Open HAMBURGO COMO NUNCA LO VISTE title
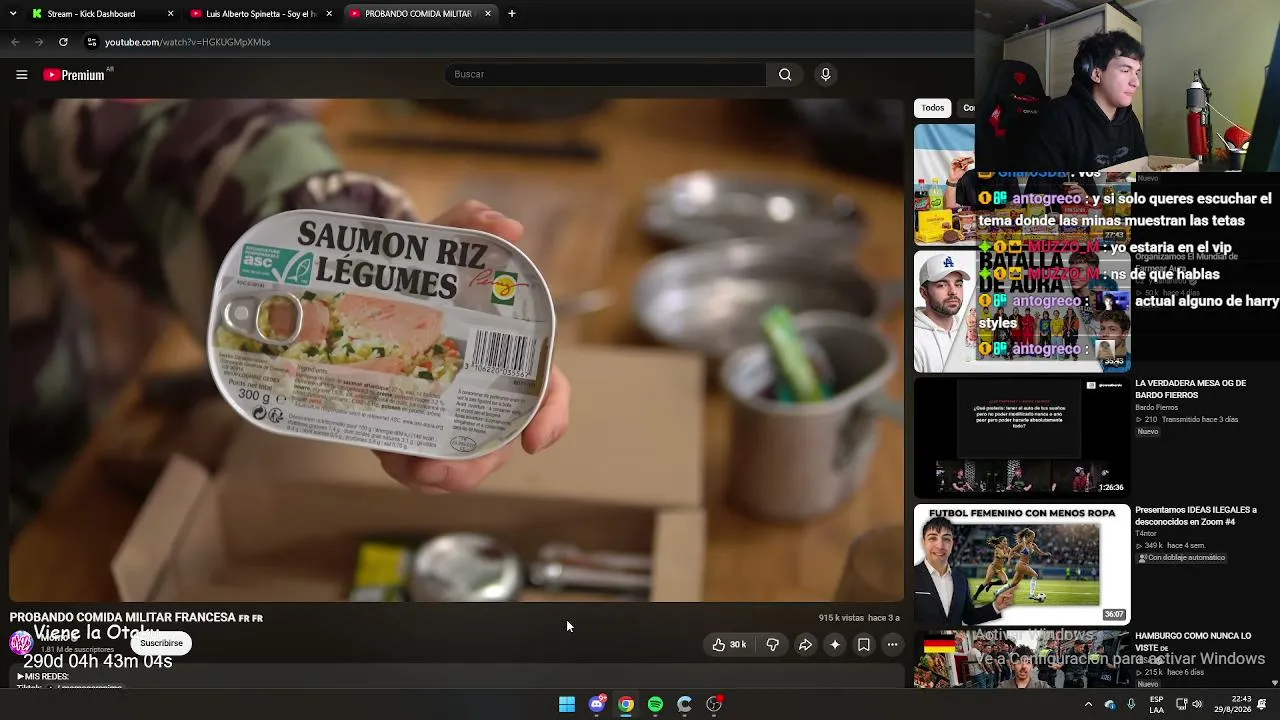Viewport: 1280px width, 720px height. click(x=1193, y=642)
